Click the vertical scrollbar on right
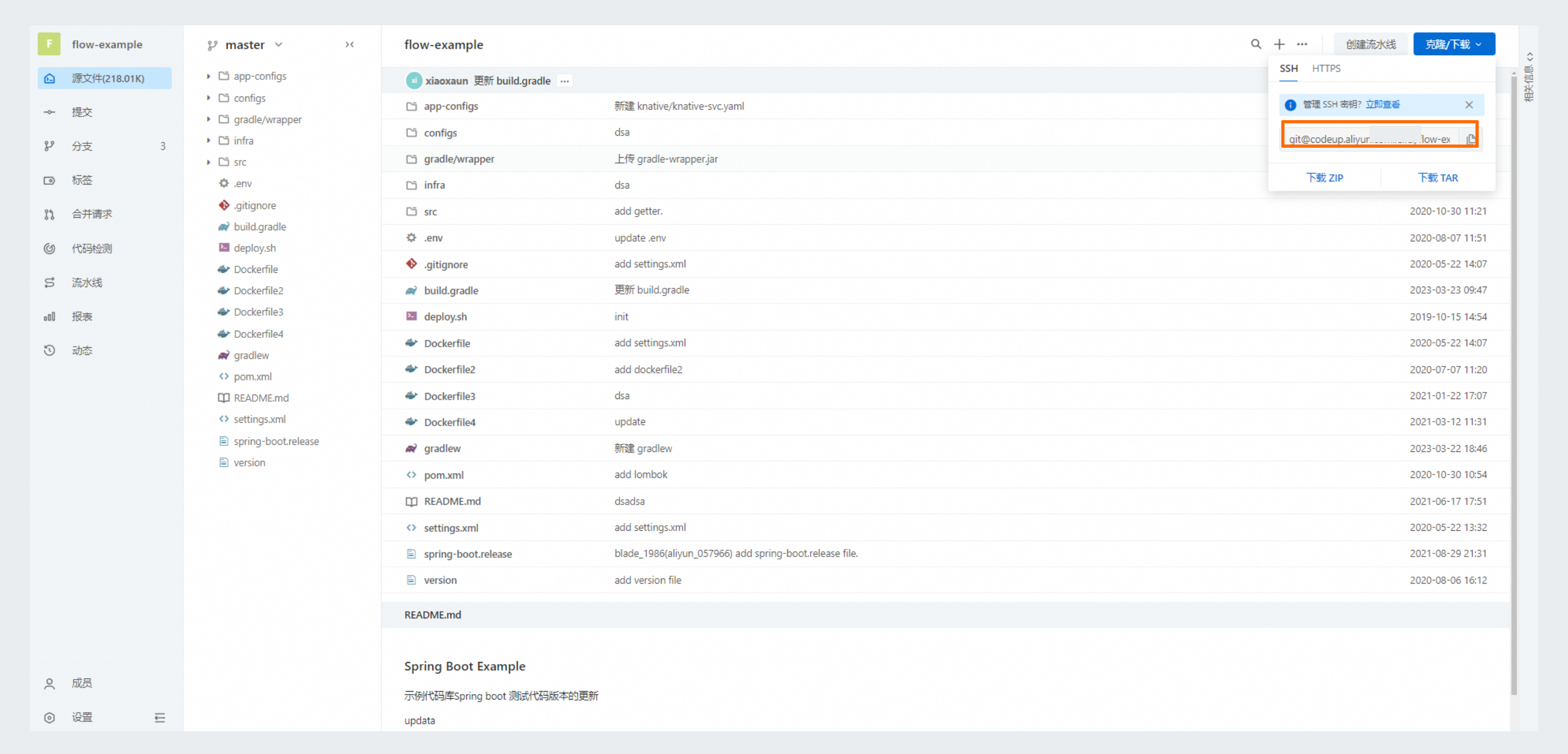 pos(1513,384)
